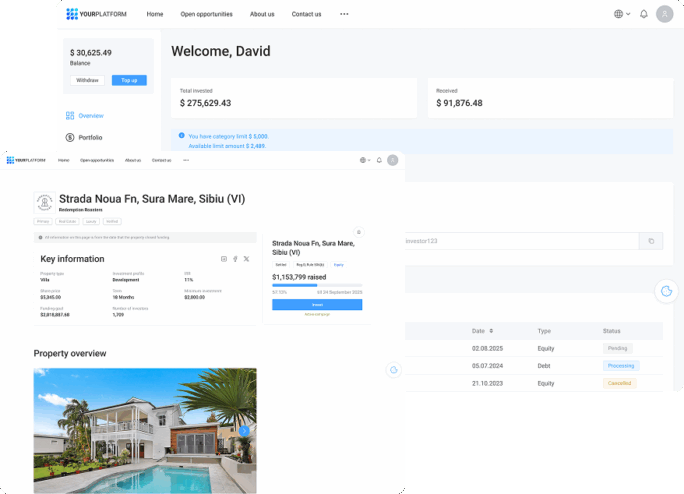Click the investor123 referral input field

click(520, 241)
